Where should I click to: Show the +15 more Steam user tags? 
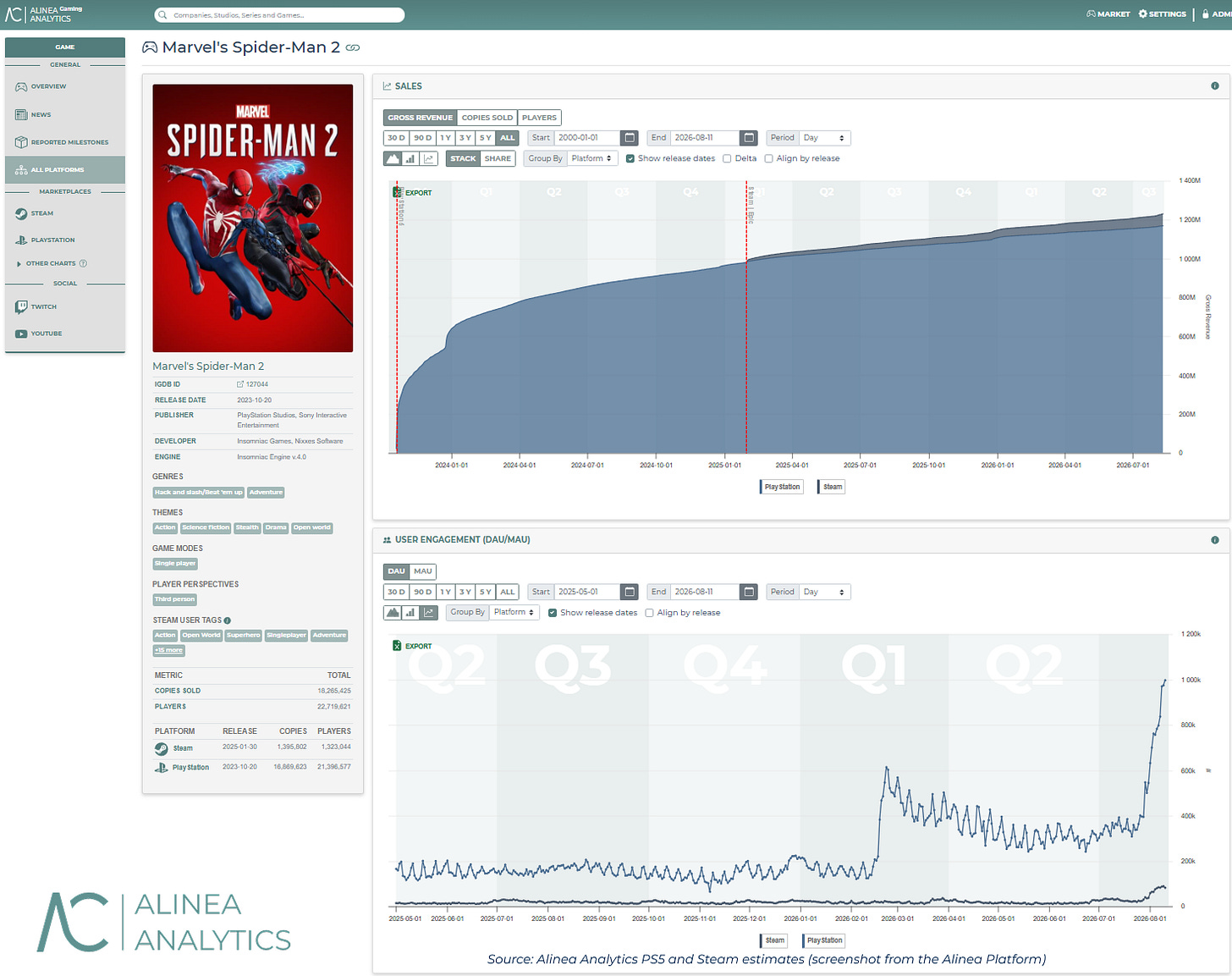tap(168, 650)
